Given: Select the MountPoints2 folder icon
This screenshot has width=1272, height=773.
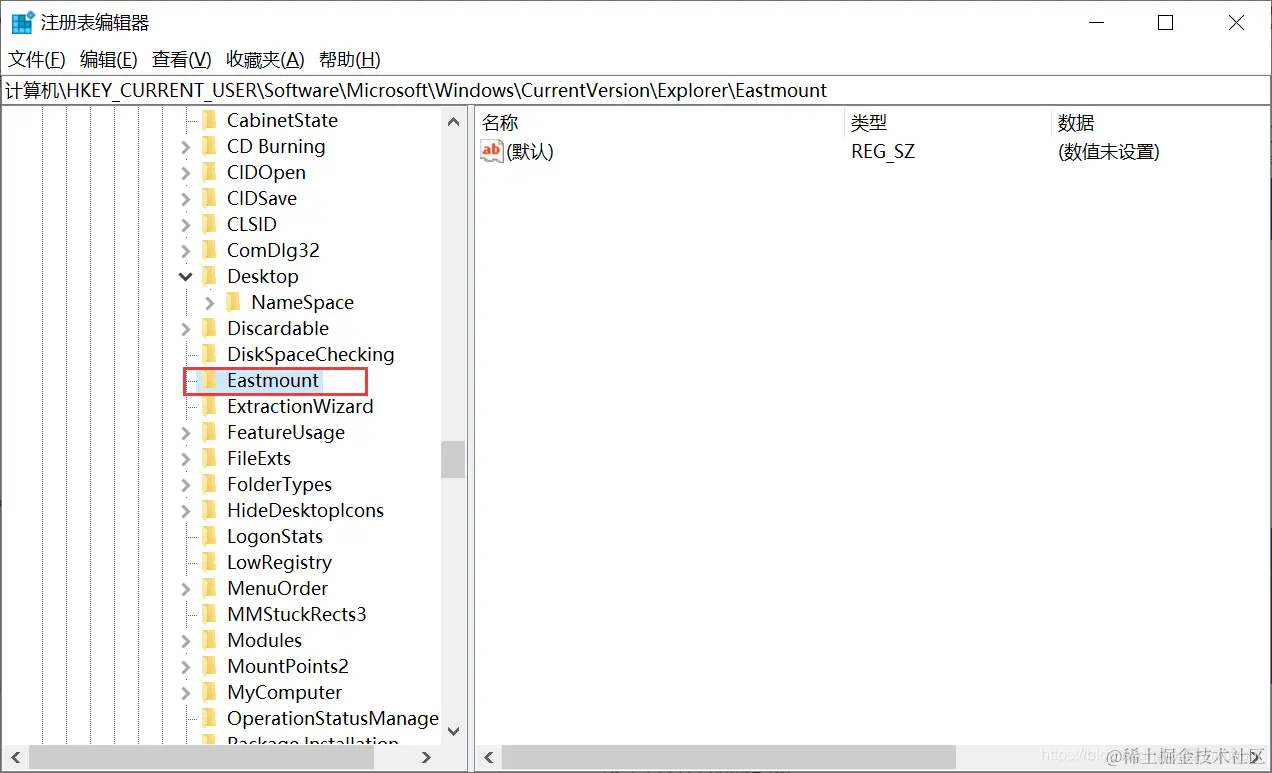Looking at the screenshot, I should pyautogui.click(x=209, y=666).
